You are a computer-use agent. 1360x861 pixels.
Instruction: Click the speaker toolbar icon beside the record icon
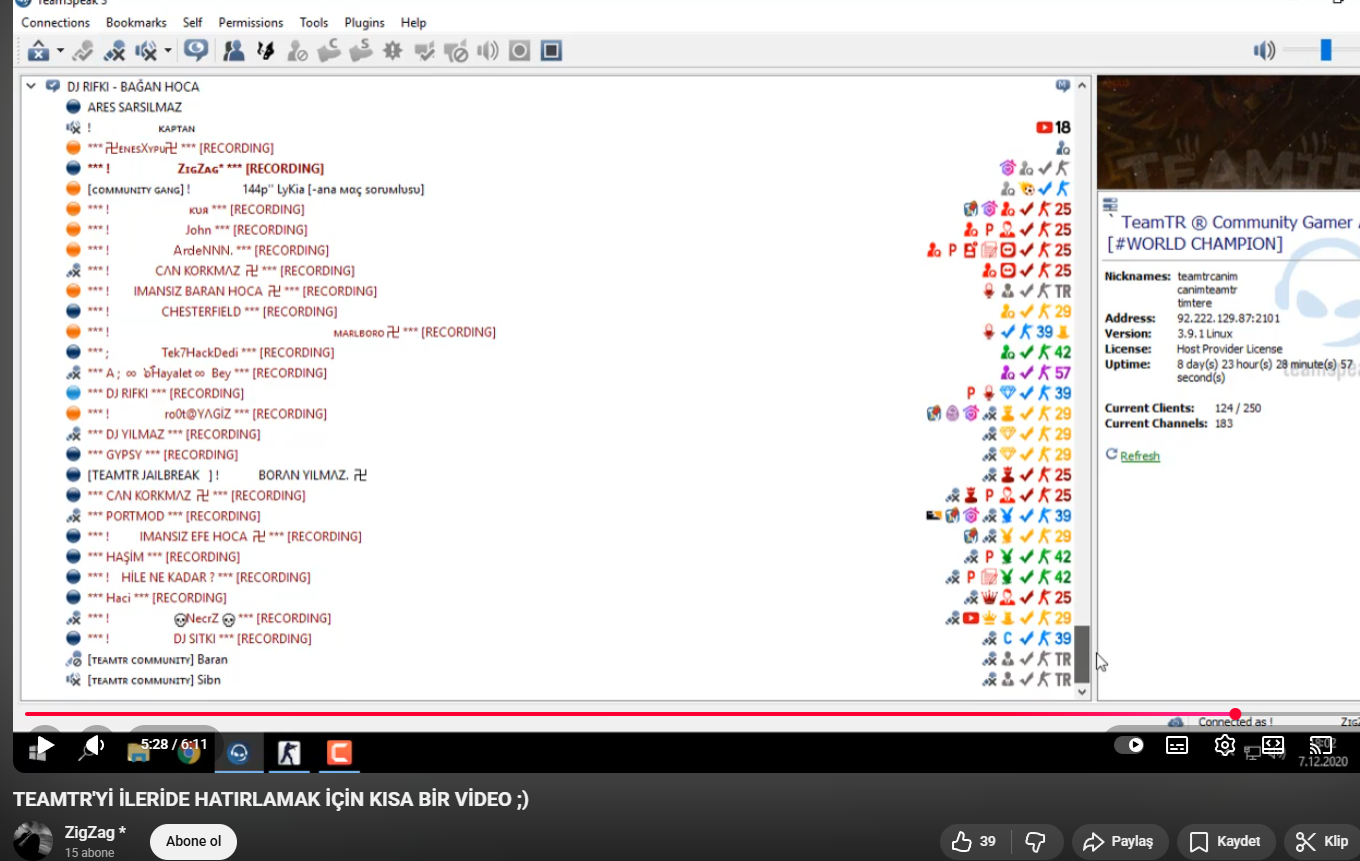(488, 50)
